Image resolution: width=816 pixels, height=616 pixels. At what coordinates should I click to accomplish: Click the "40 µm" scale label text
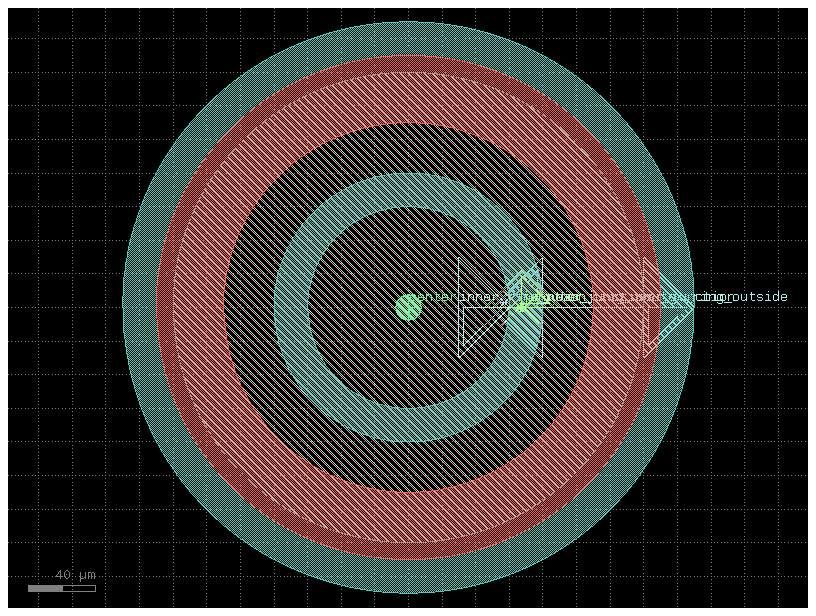(x=75, y=575)
